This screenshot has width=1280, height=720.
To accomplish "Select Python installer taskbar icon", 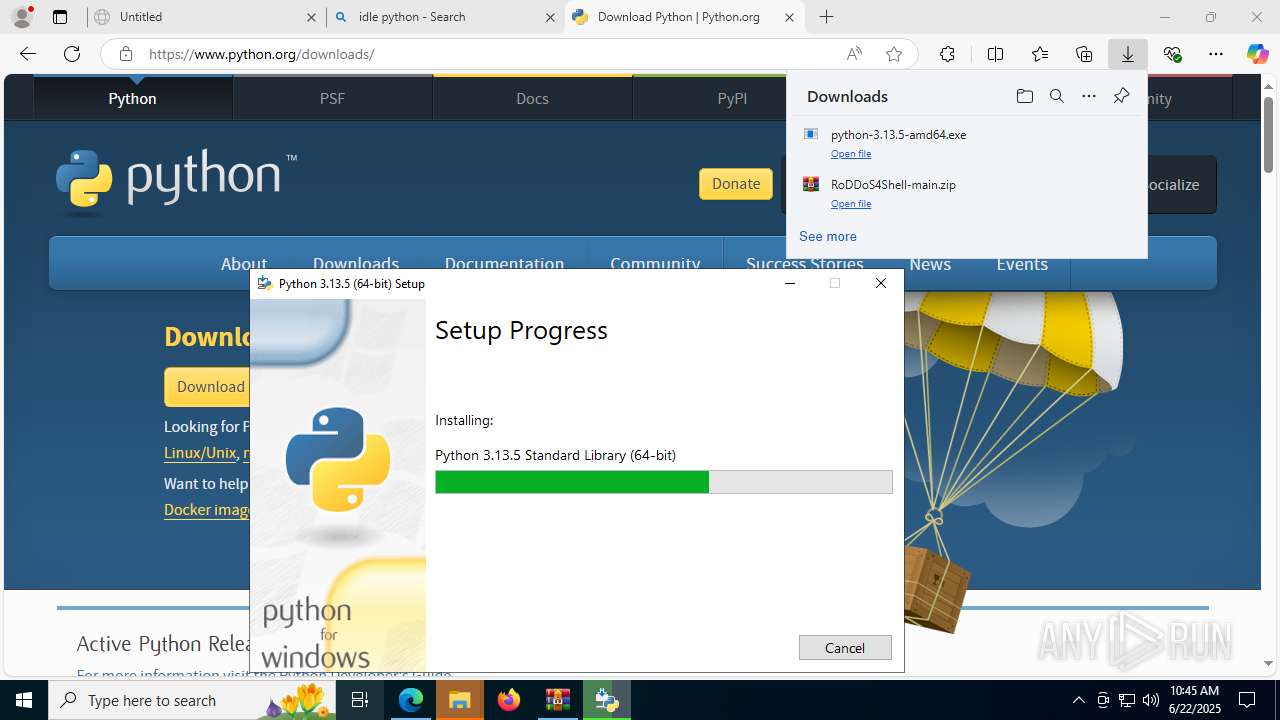I will (607, 700).
